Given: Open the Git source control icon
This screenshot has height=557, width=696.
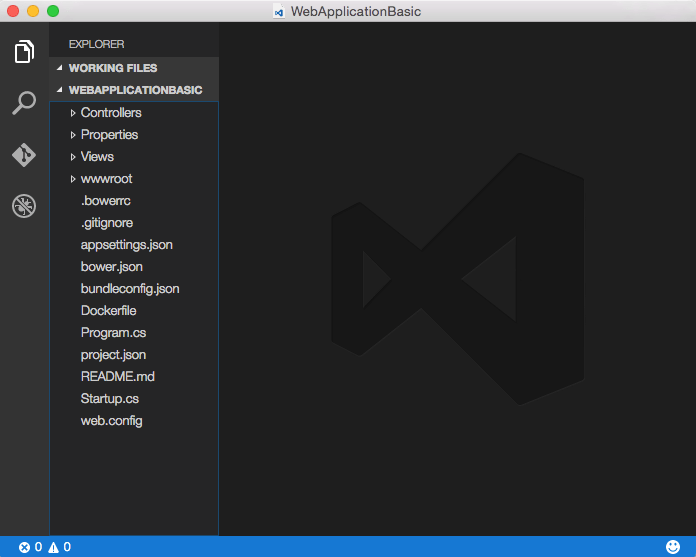Looking at the screenshot, I should click(24, 155).
